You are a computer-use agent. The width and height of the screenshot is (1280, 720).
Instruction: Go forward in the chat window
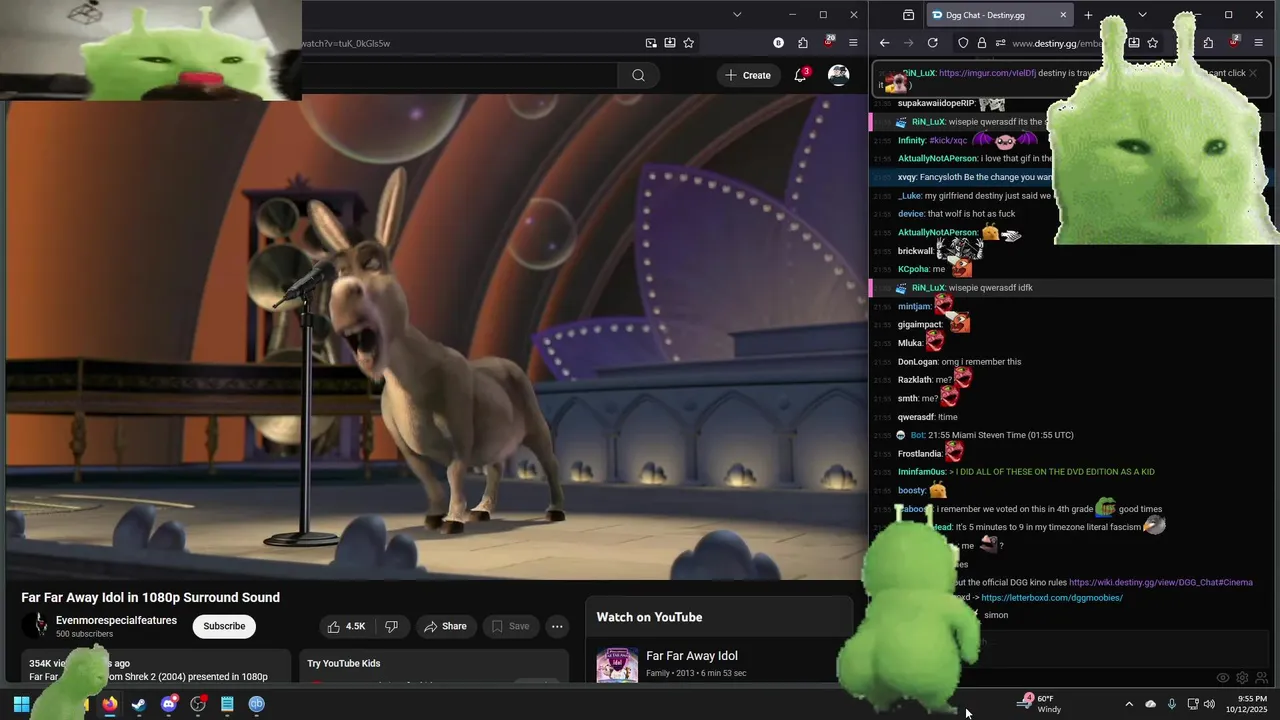pyautogui.click(x=908, y=43)
